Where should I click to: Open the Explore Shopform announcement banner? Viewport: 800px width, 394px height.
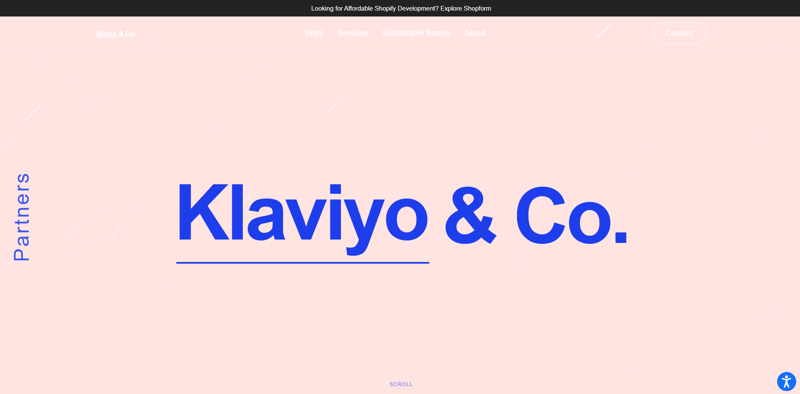pos(401,8)
